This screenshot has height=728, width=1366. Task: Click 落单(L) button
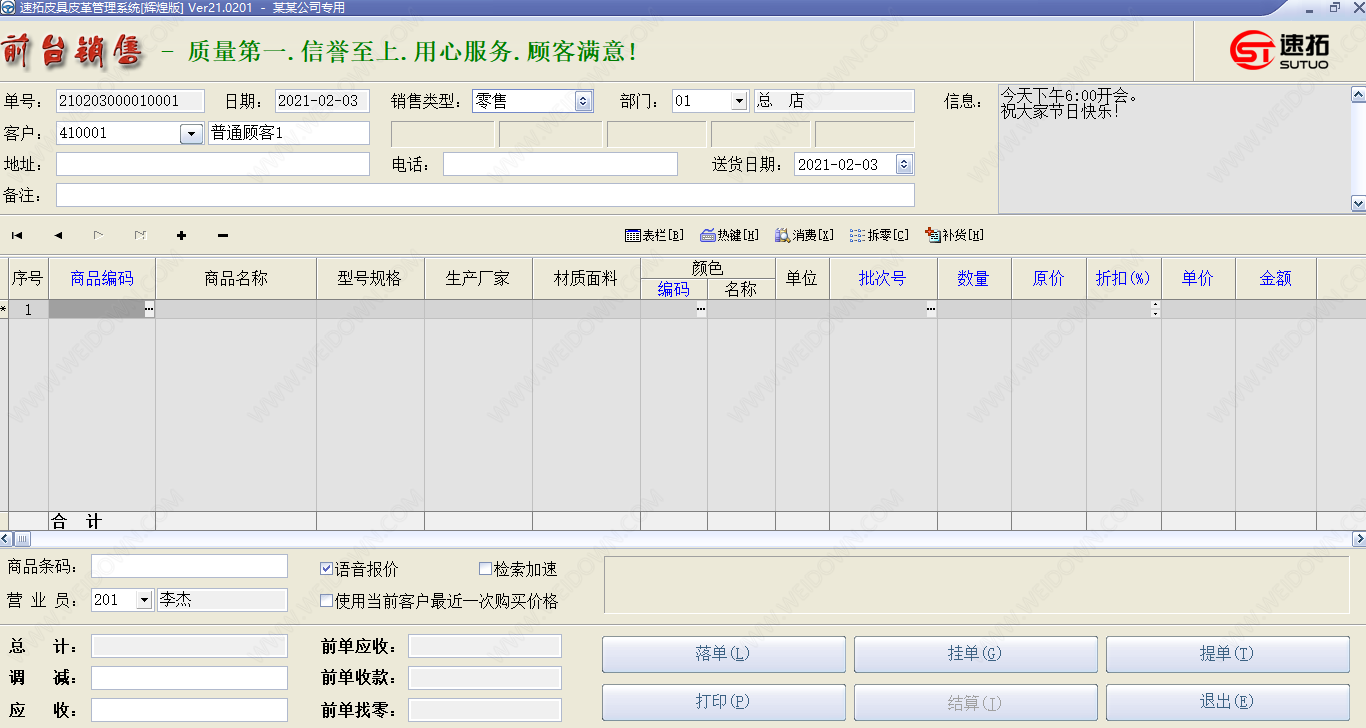pyautogui.click(x=723, y=654)
